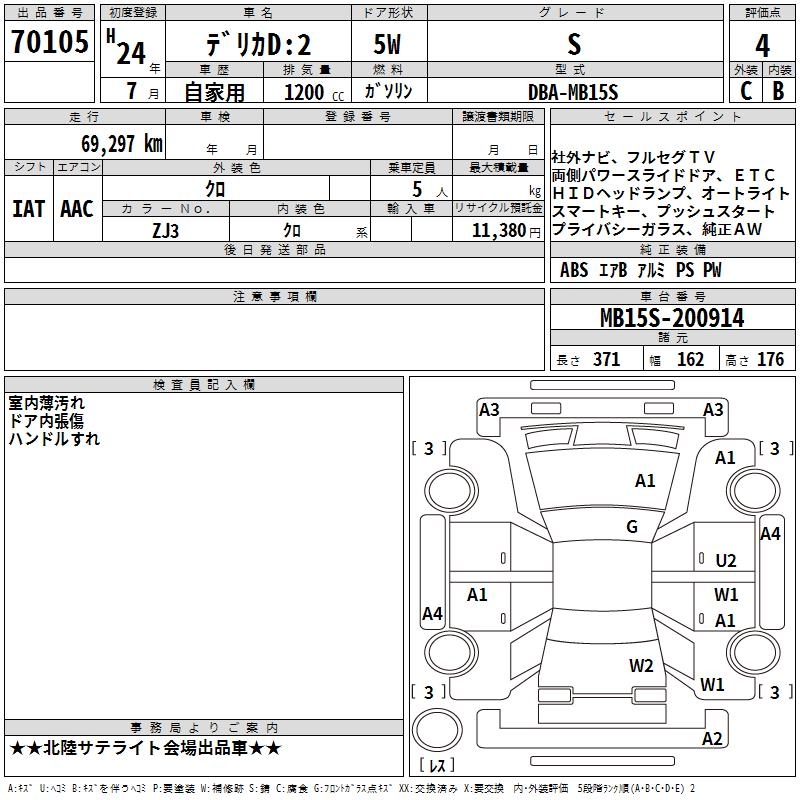The width and height of the screenshot is (800, 800).
Task: Select the ABS equipment label
Action: [x=574, y=269]
